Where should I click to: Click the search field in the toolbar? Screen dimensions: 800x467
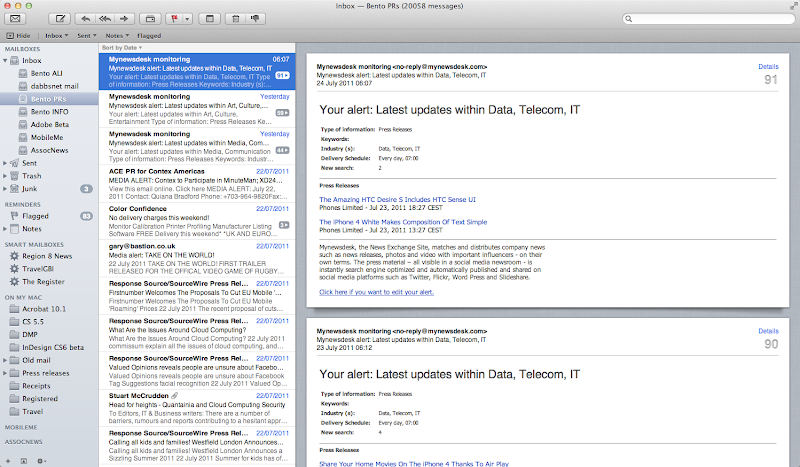(708, 19)
